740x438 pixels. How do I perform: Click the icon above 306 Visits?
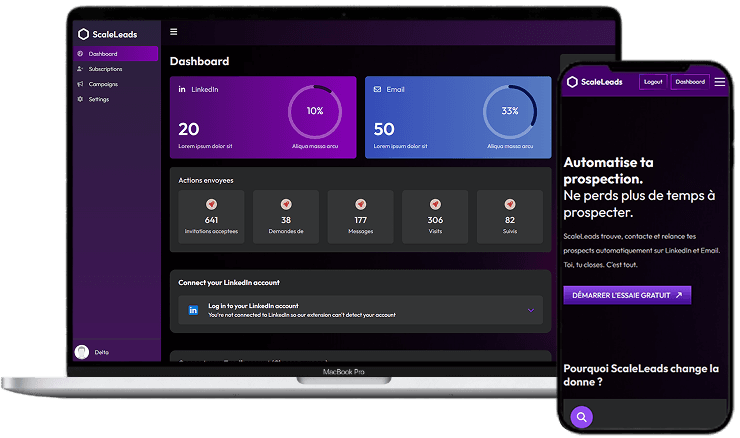(x=435, y=204)
